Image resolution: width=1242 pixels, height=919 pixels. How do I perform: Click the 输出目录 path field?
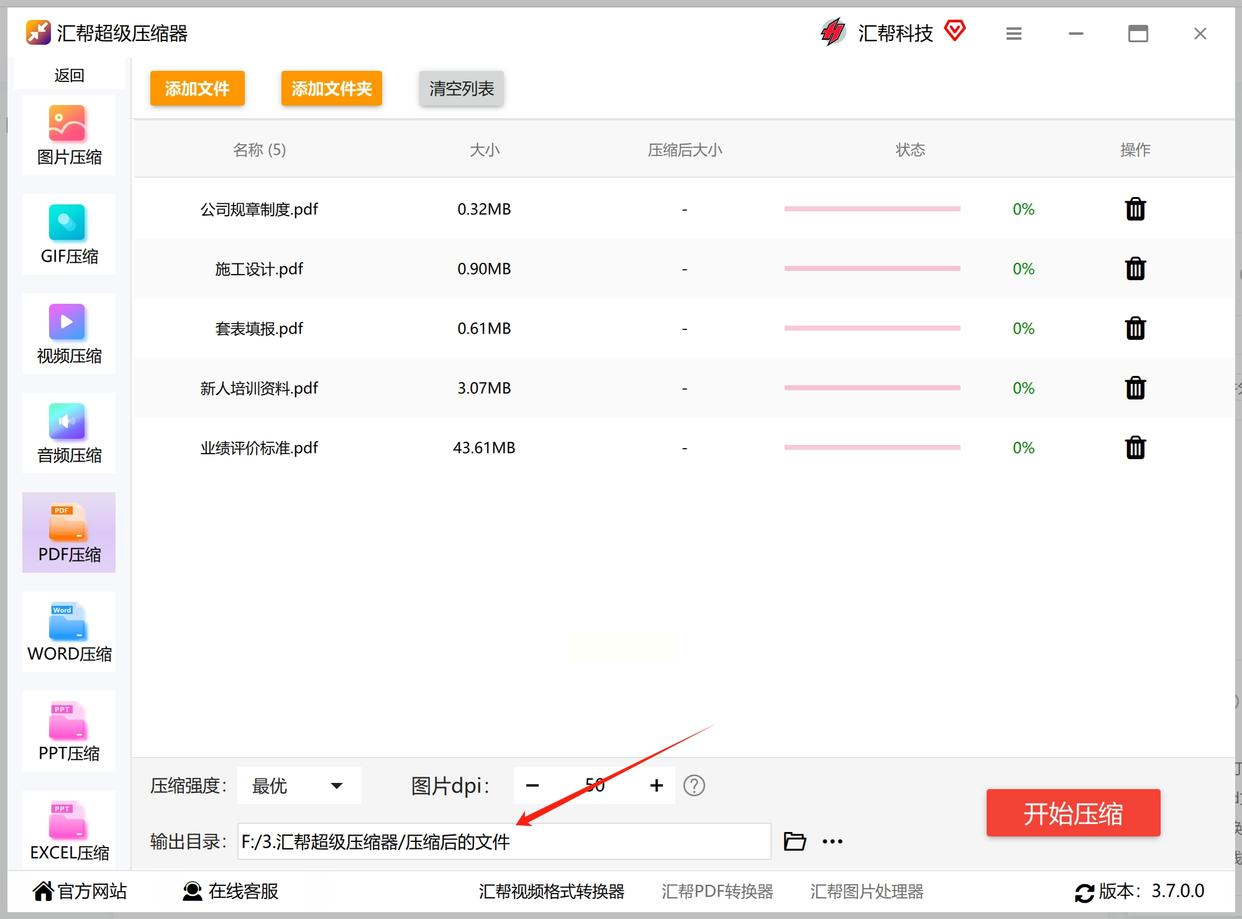click(x=504, y=842)
